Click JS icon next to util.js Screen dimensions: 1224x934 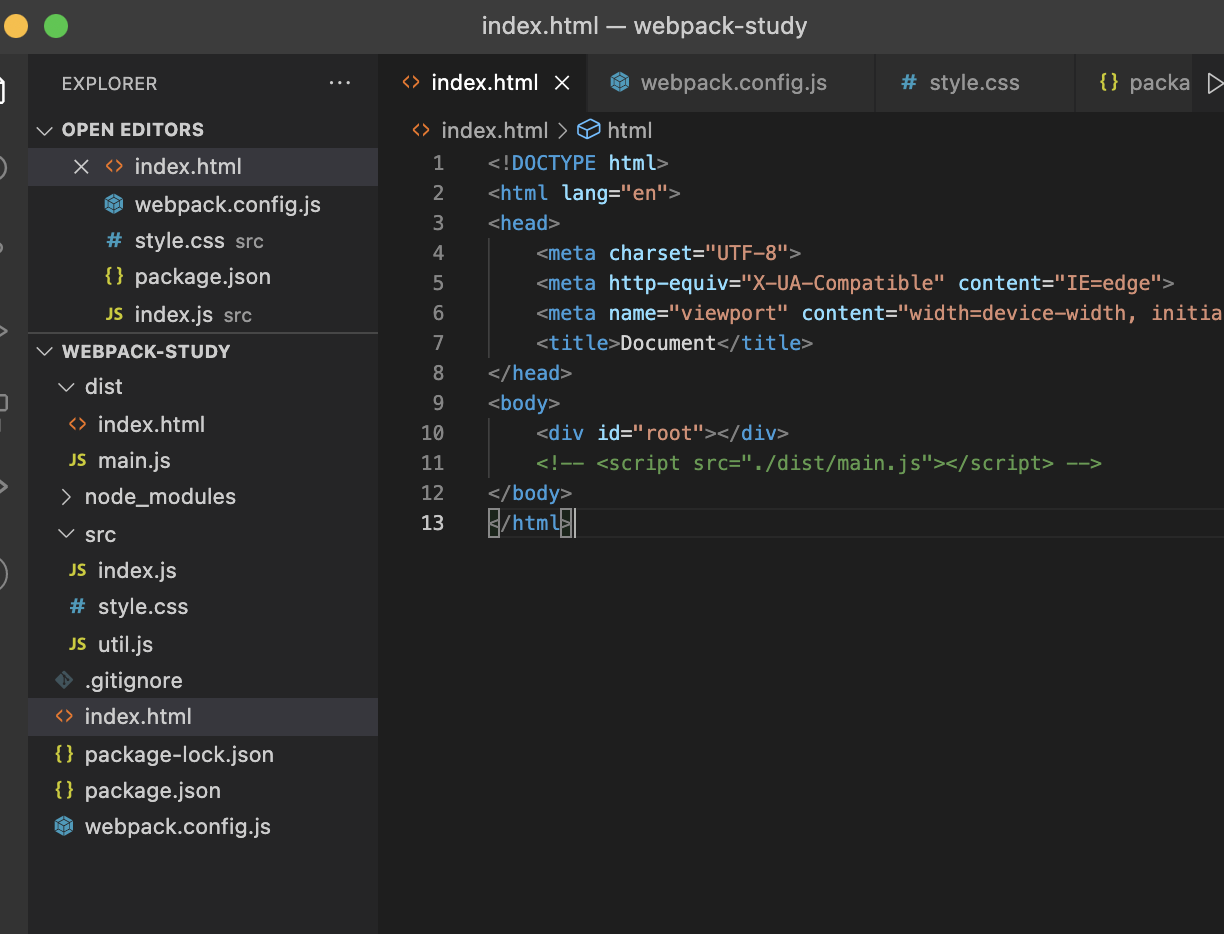tap(77, 644)
